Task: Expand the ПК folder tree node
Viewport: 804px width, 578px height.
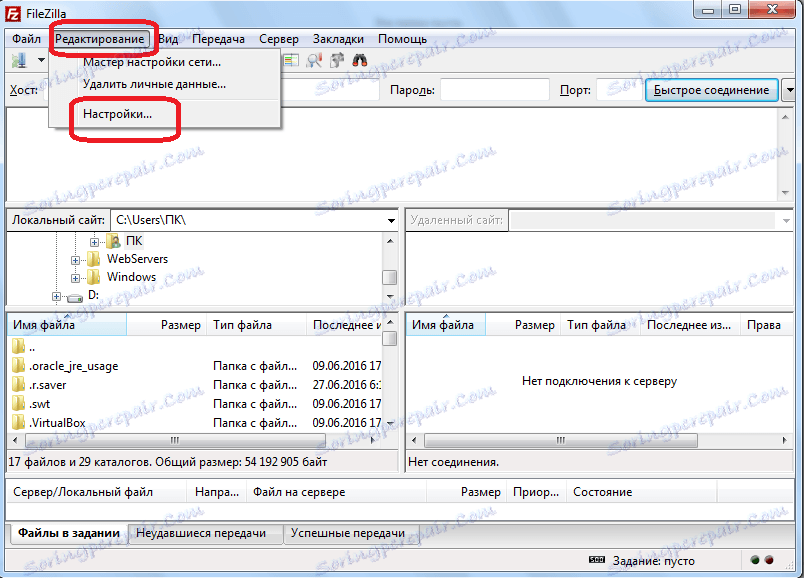Action: coord(94,242)
